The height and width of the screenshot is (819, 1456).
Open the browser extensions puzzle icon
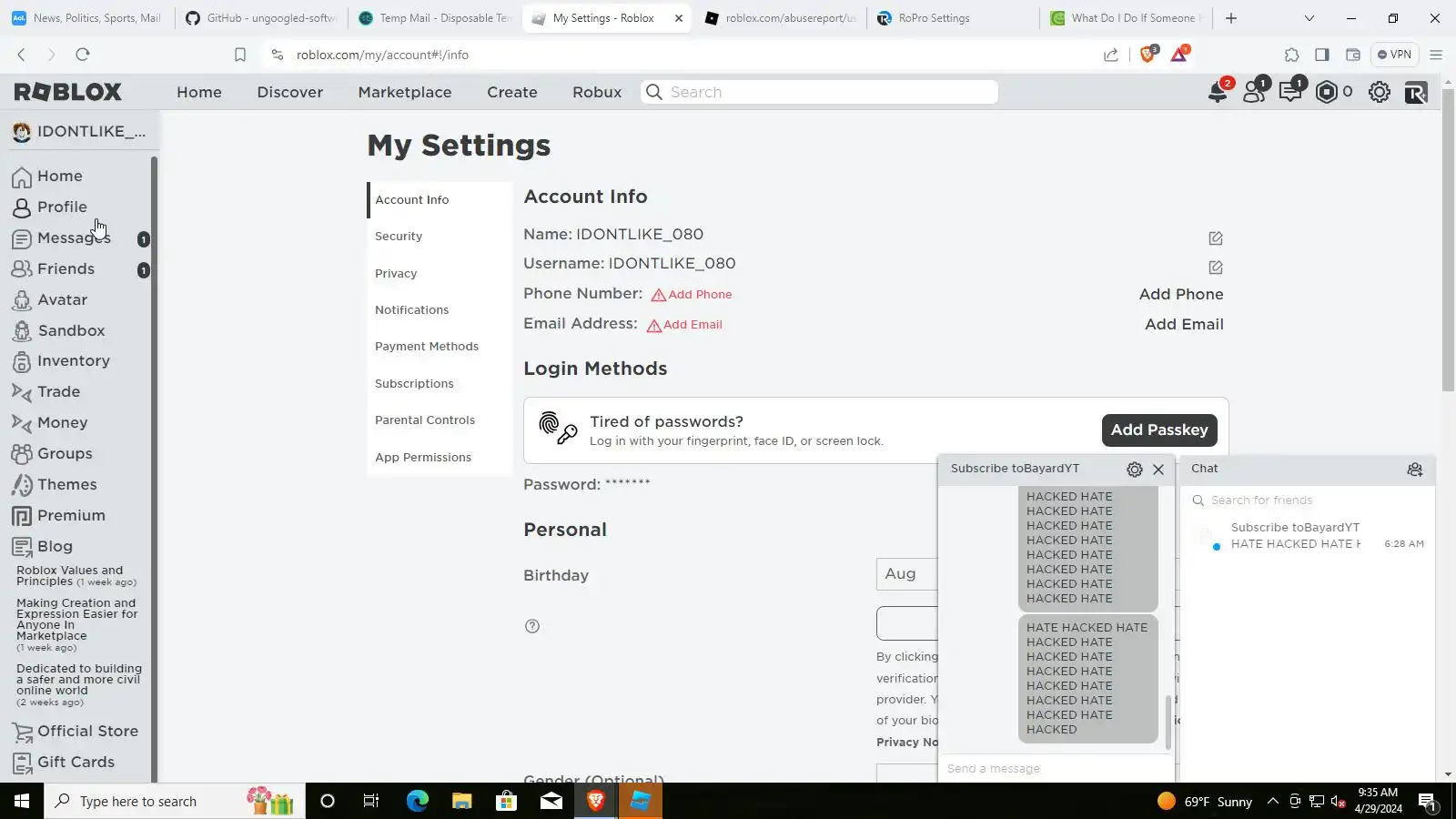click(x=1291, y=55)
